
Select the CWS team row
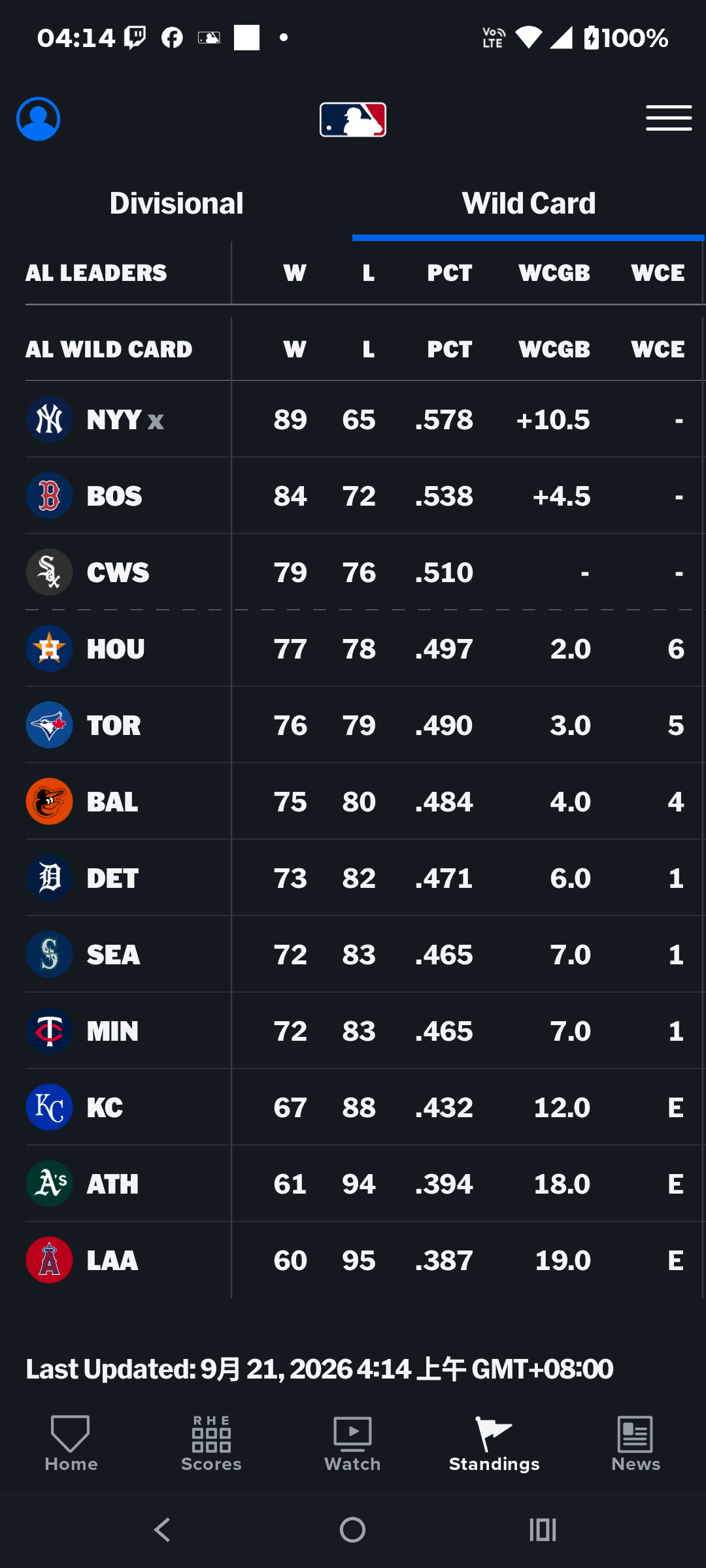(364, 572)
